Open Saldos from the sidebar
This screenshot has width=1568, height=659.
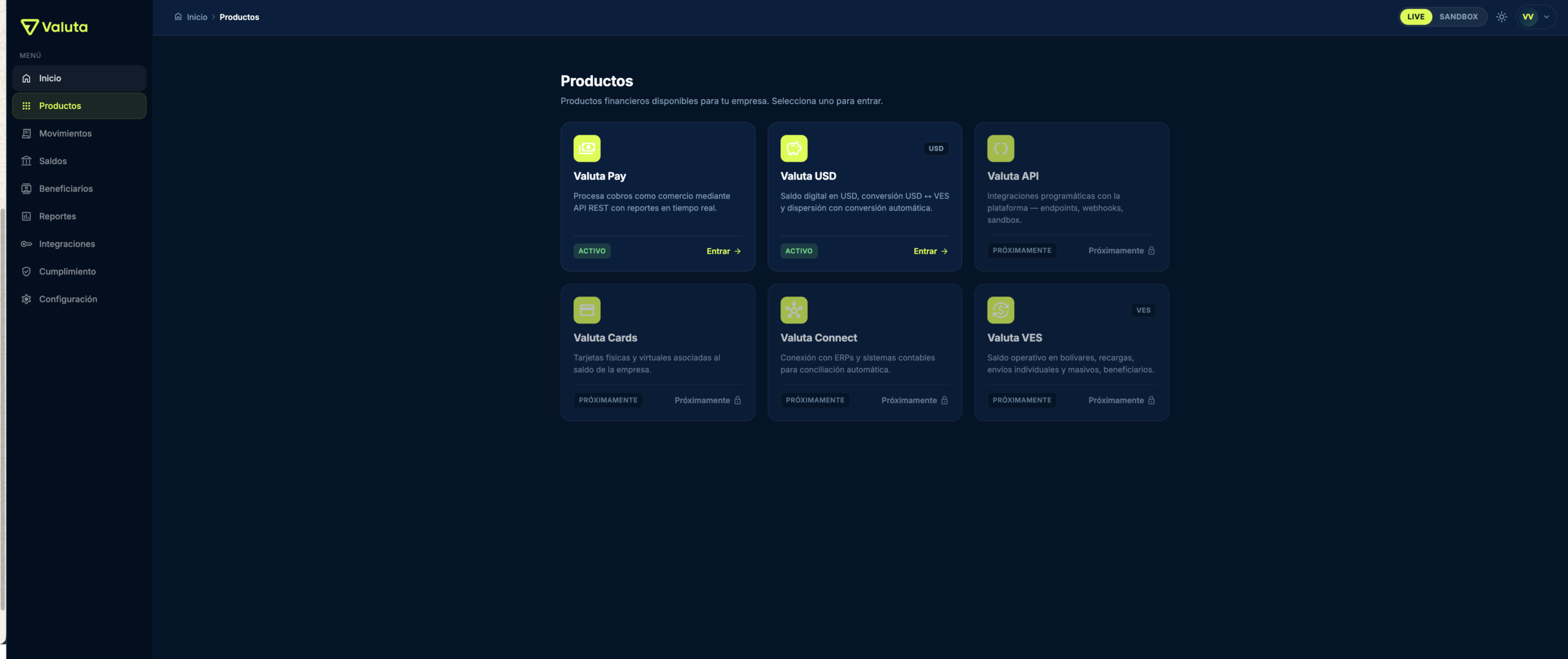coord(80,161)
